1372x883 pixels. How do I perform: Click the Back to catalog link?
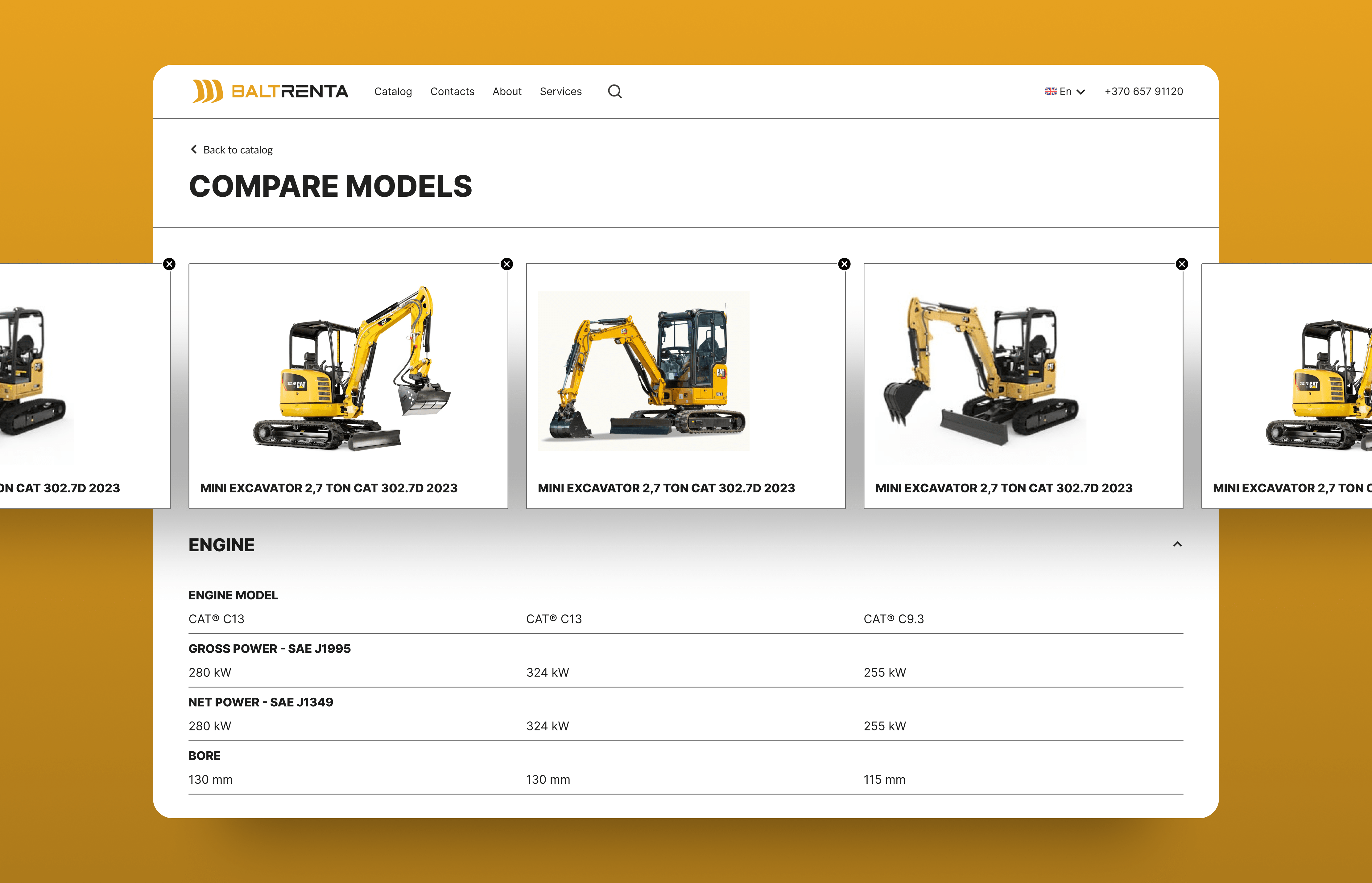(x=238, y=150)
